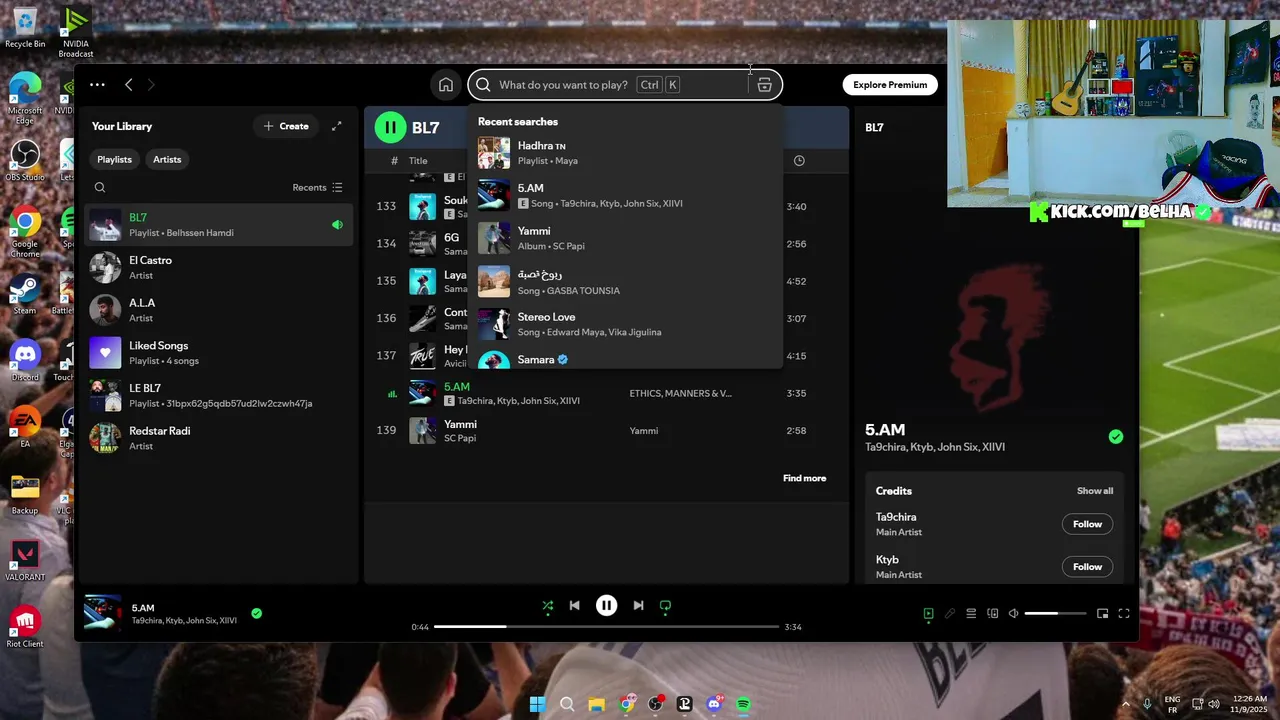Select Hadhra TN playlist from recent searches

[625, 153]
